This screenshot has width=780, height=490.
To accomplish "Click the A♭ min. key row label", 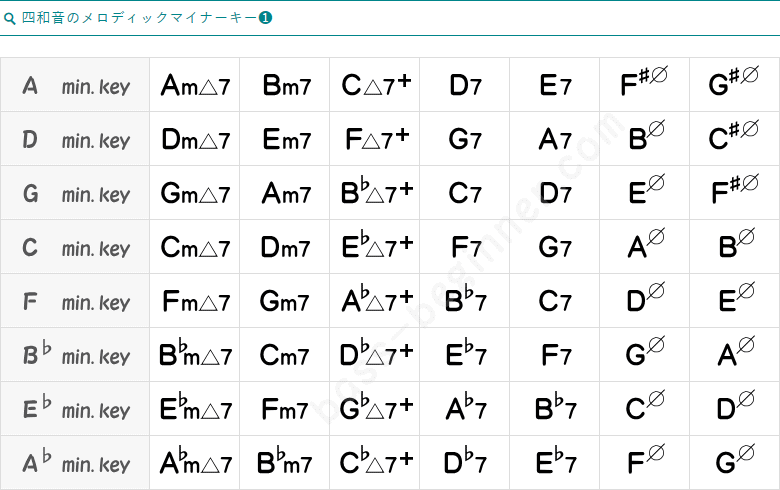I will pos(76,464).
